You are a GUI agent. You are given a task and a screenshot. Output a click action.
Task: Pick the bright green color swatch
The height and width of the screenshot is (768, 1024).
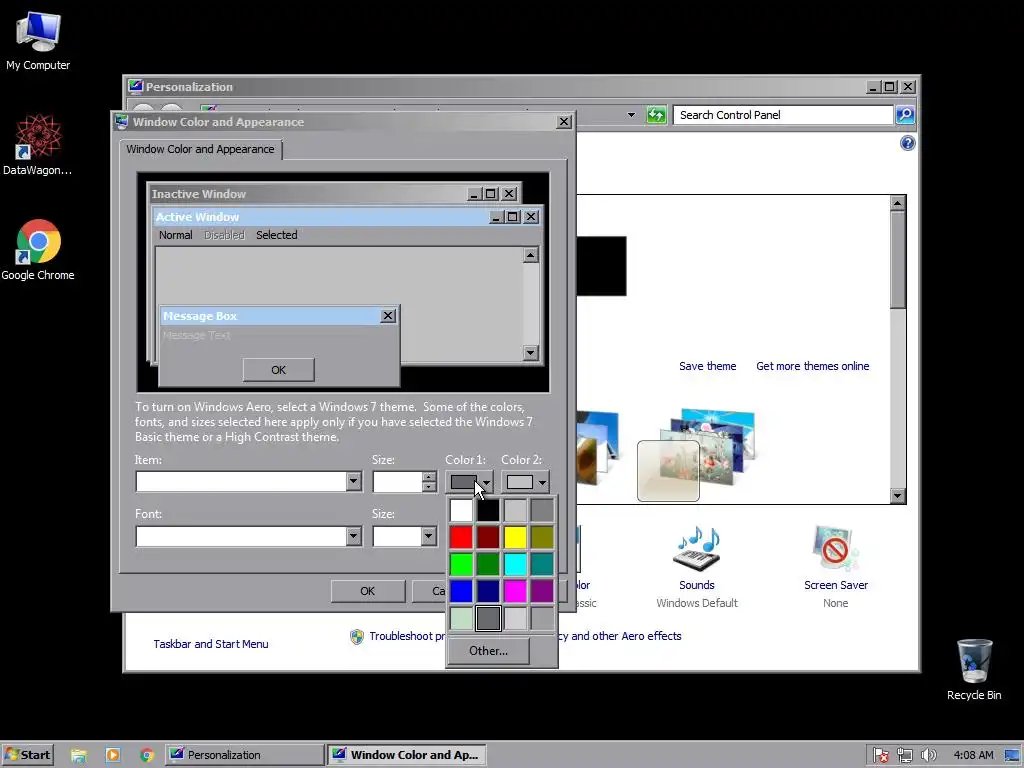coord(461,564)
